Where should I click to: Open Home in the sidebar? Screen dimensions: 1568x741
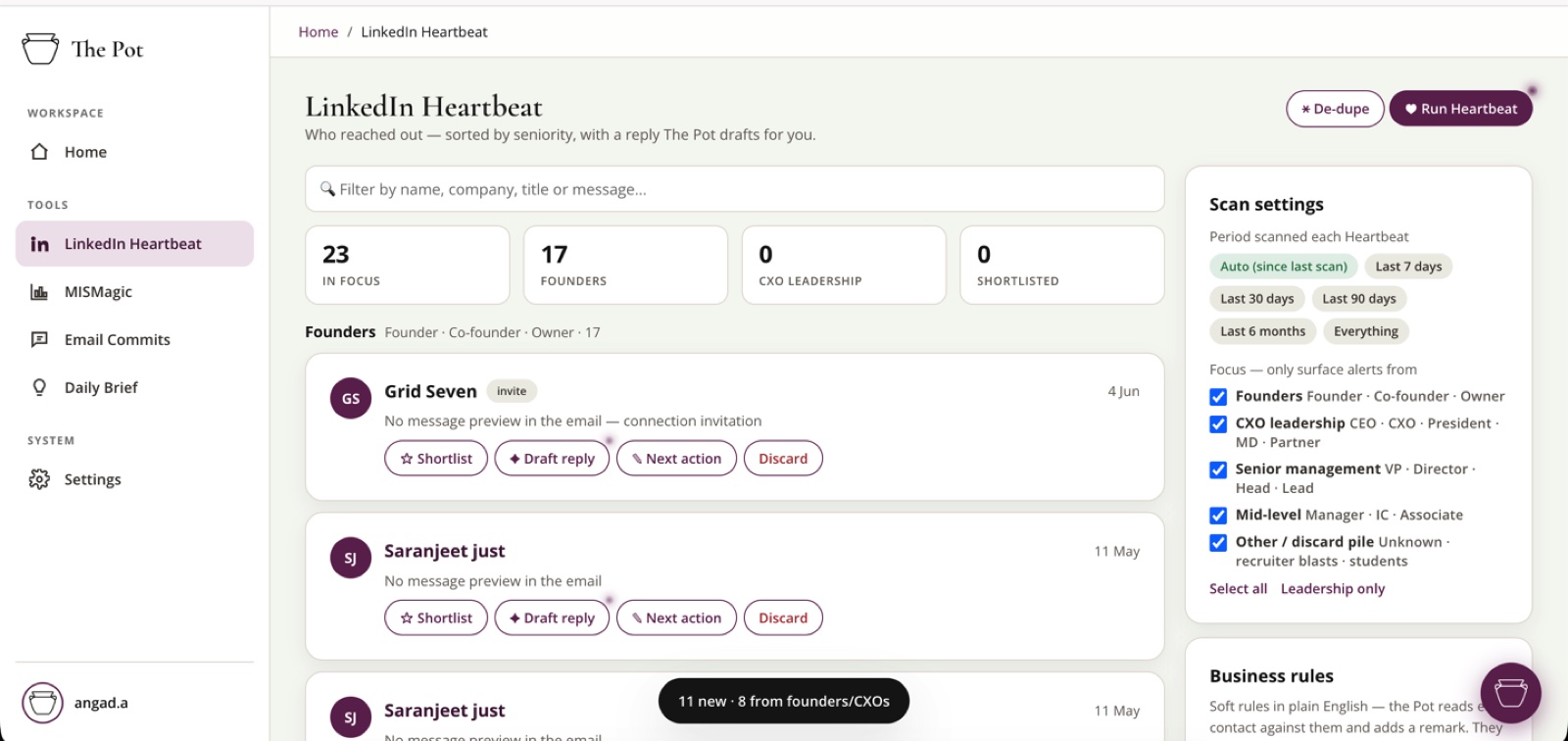tap(134, 152)
